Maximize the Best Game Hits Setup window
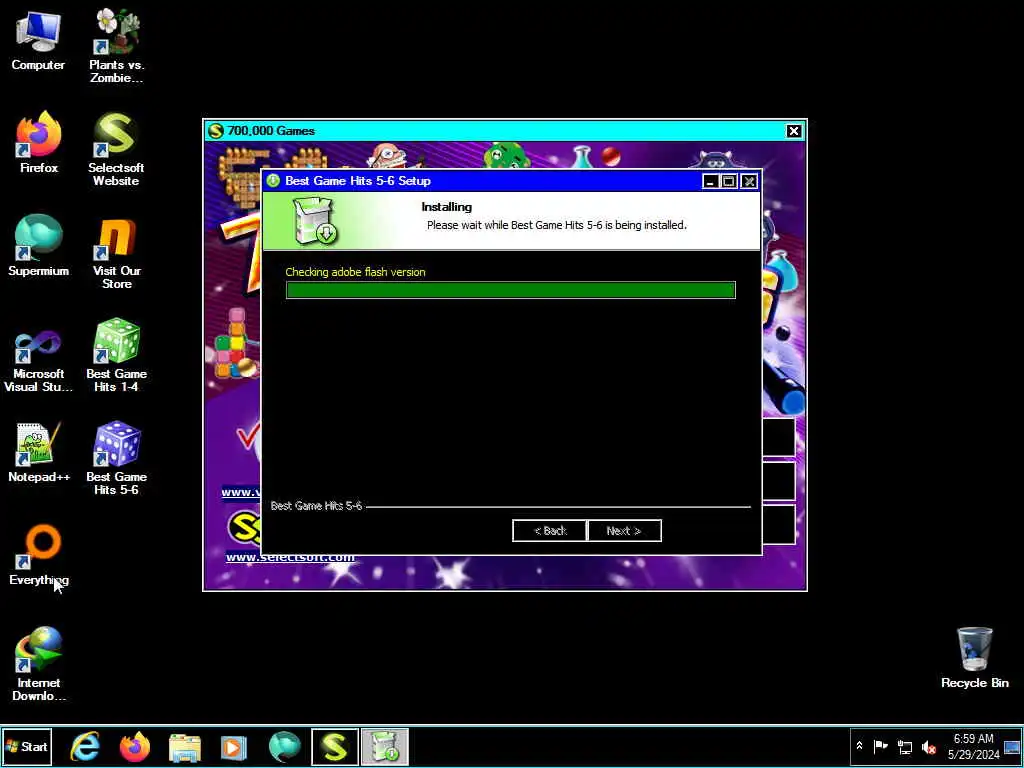The width and height of the screenshot is (1024, 768). pyautogui.click(x=729, y=182)
